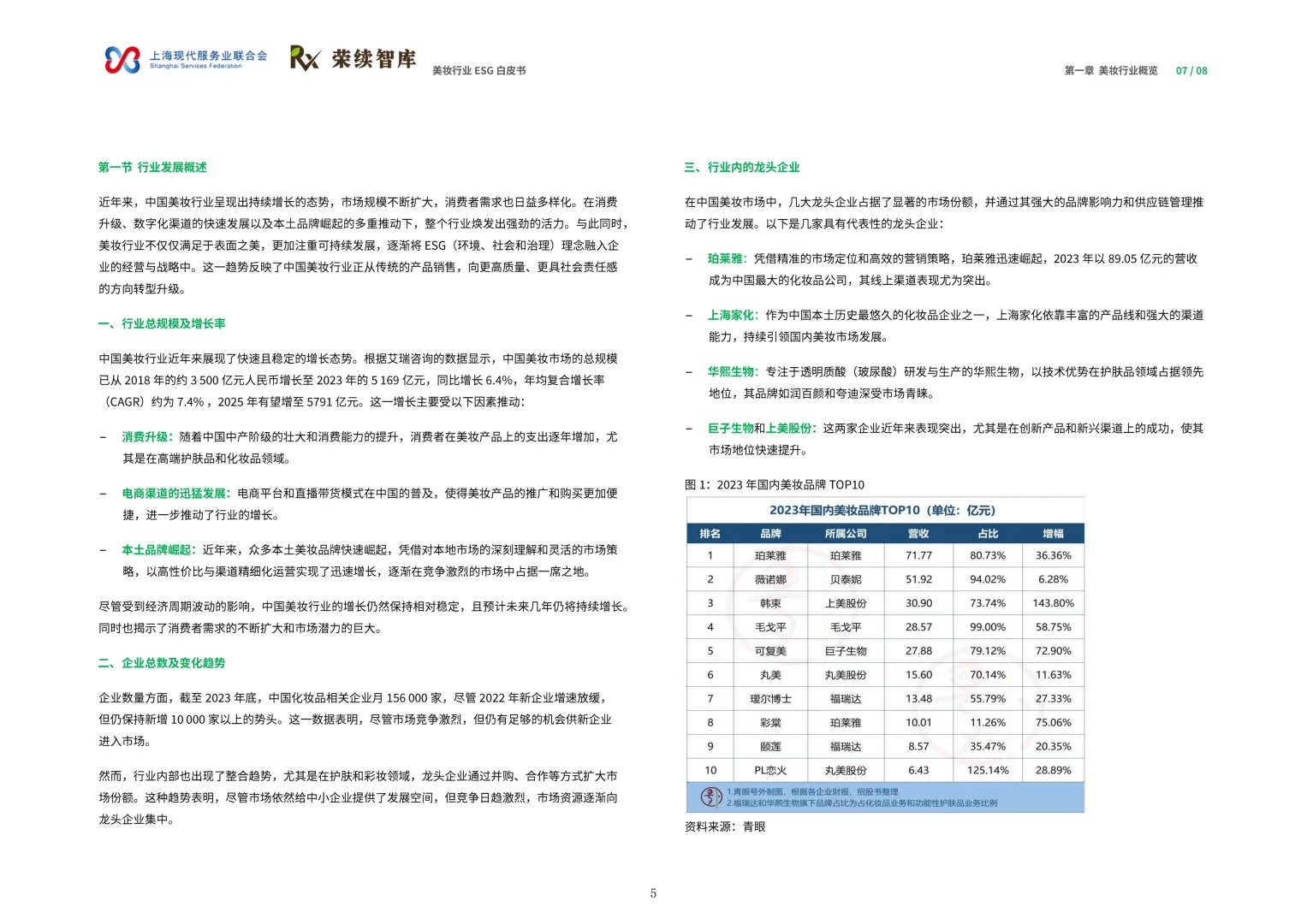The image size is (1307, 924).
Task: Click the heading 一、行业总规模及增长率
Action: [x=162, y=324]
